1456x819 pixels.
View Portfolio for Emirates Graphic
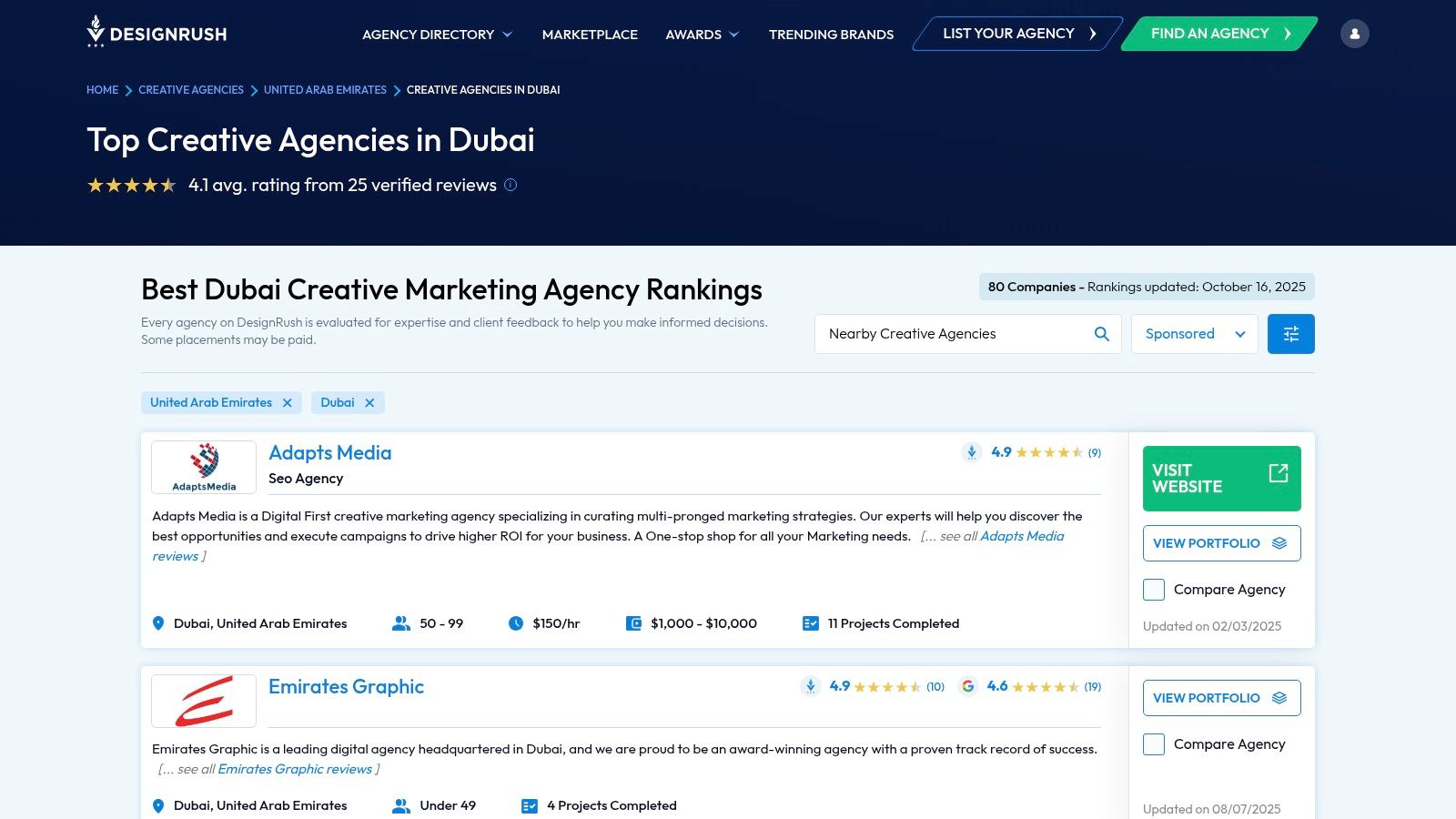1221,698
